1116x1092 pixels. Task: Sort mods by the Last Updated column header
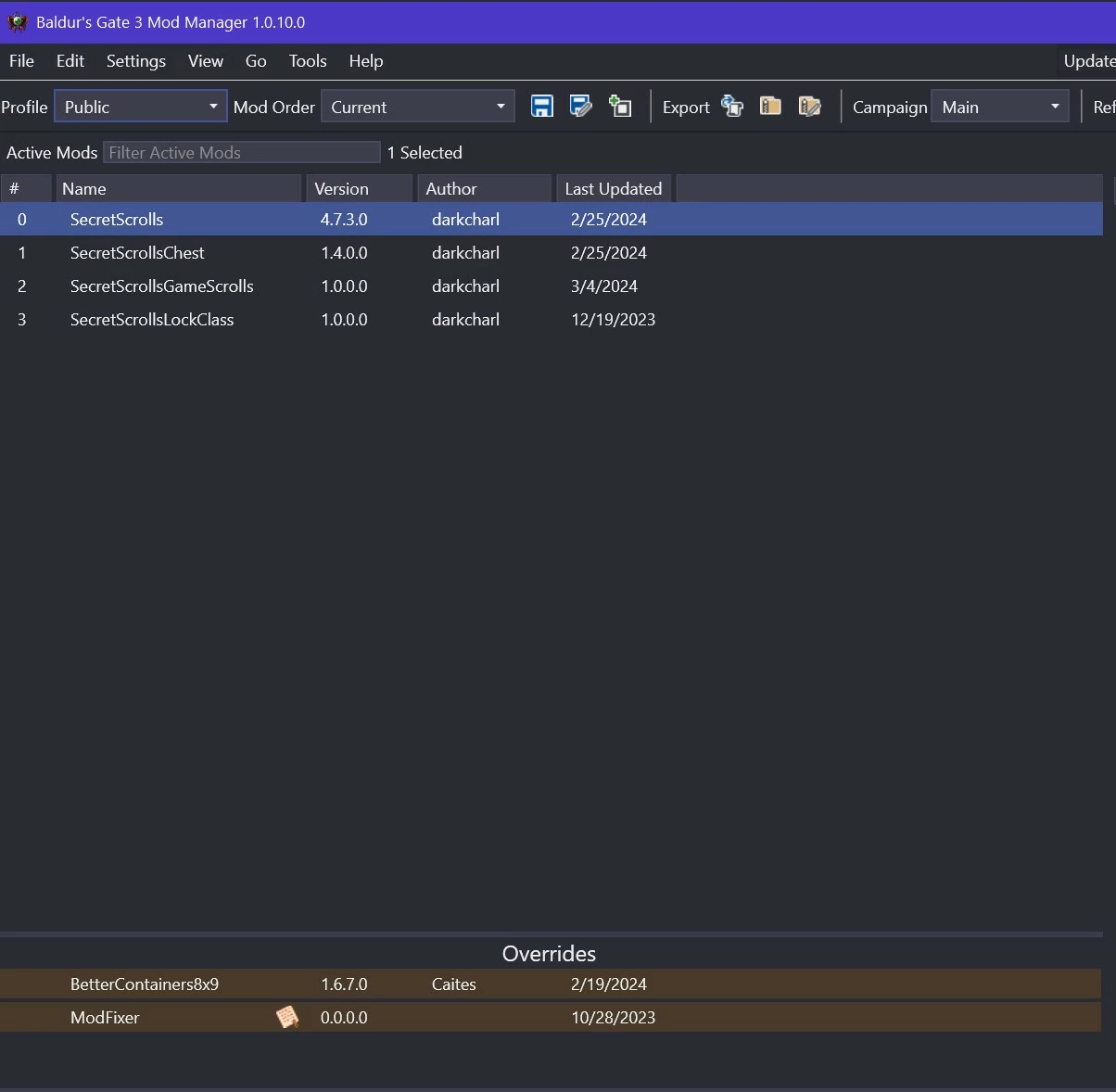[614, 188]
